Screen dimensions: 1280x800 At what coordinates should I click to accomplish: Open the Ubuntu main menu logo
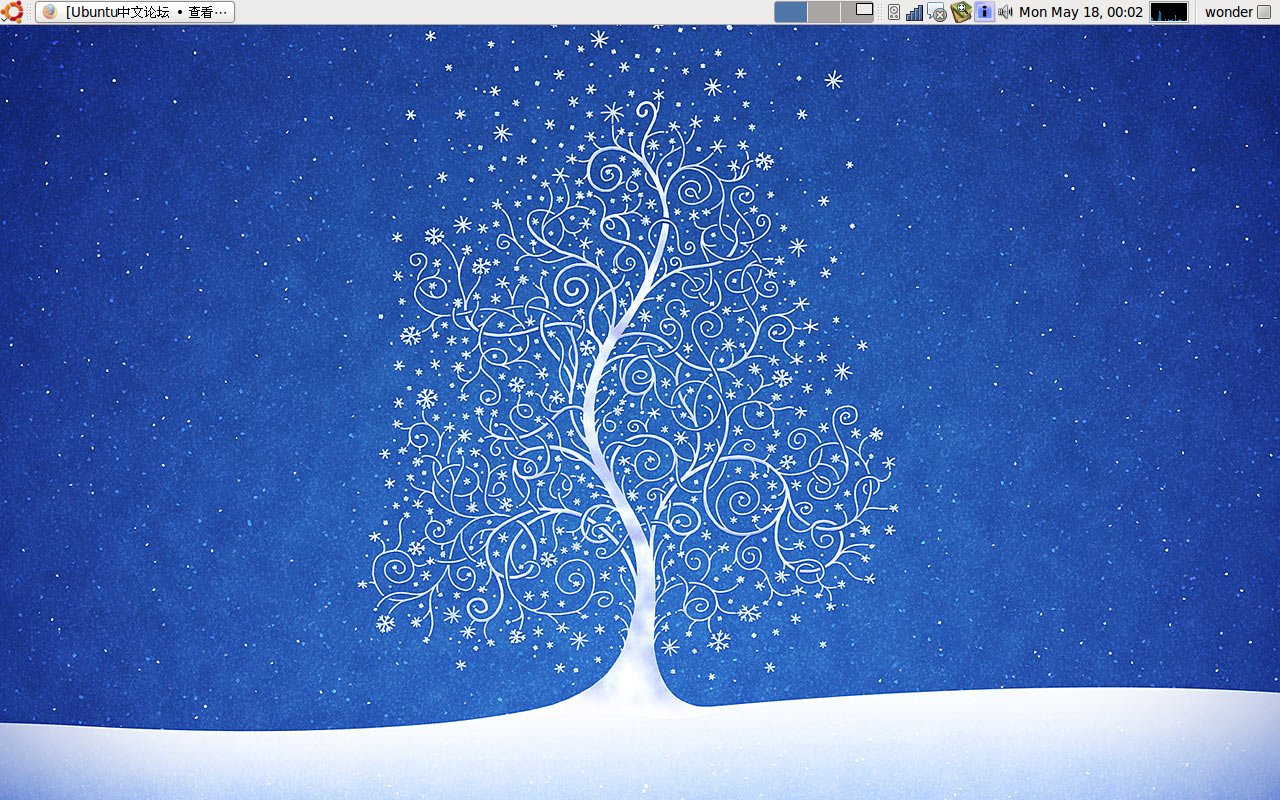13,12
